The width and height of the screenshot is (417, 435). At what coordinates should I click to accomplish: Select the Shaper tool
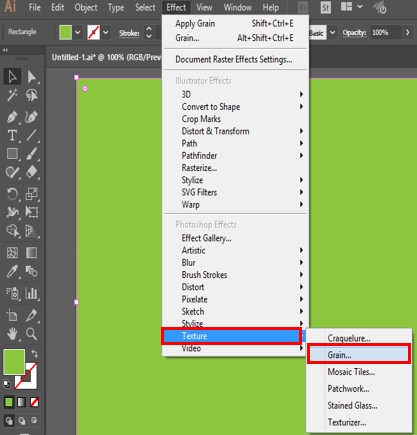coord(12,172)
